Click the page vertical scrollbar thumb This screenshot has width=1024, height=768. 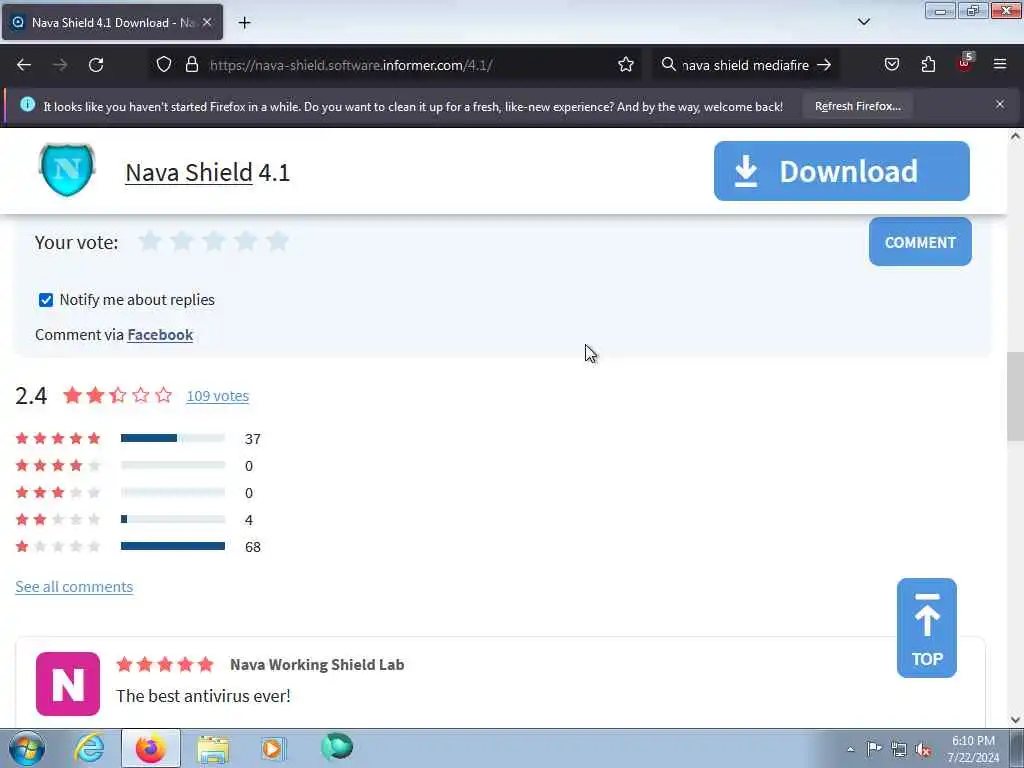click(1015, 396)
